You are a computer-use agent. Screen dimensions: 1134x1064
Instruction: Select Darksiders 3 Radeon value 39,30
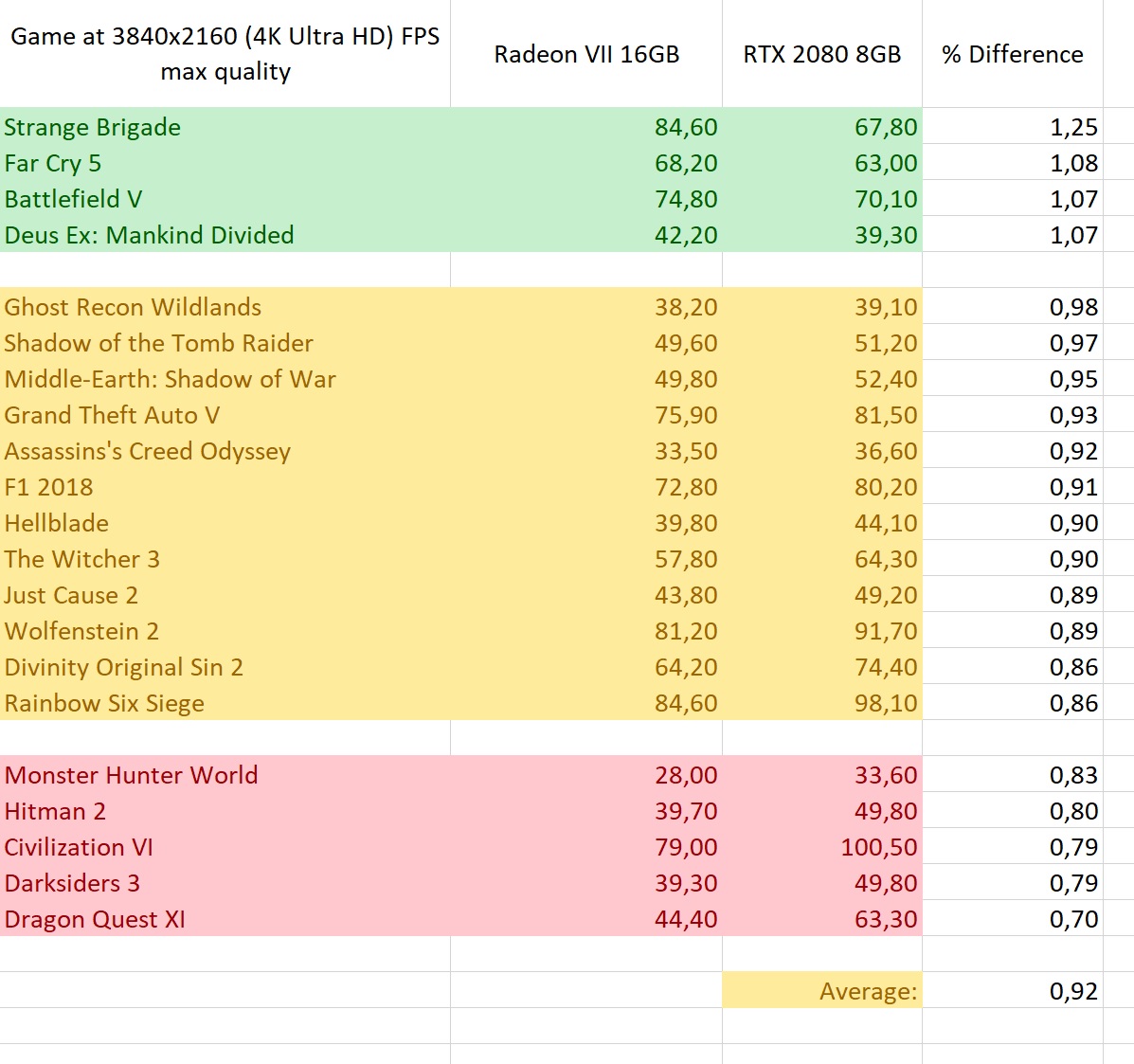pyautogui.click(x=586, y=882)
